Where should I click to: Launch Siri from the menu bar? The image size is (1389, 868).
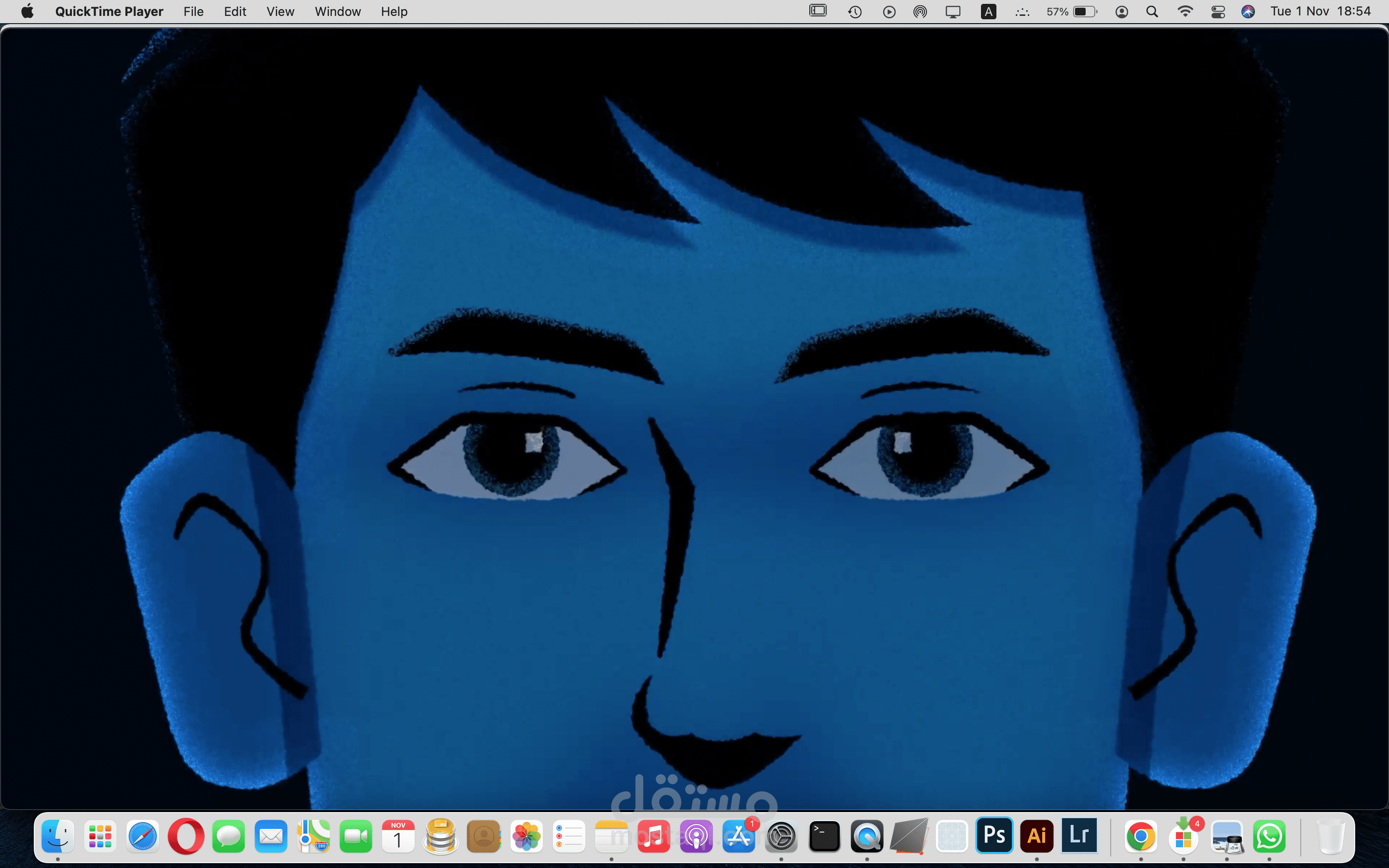1248,12
